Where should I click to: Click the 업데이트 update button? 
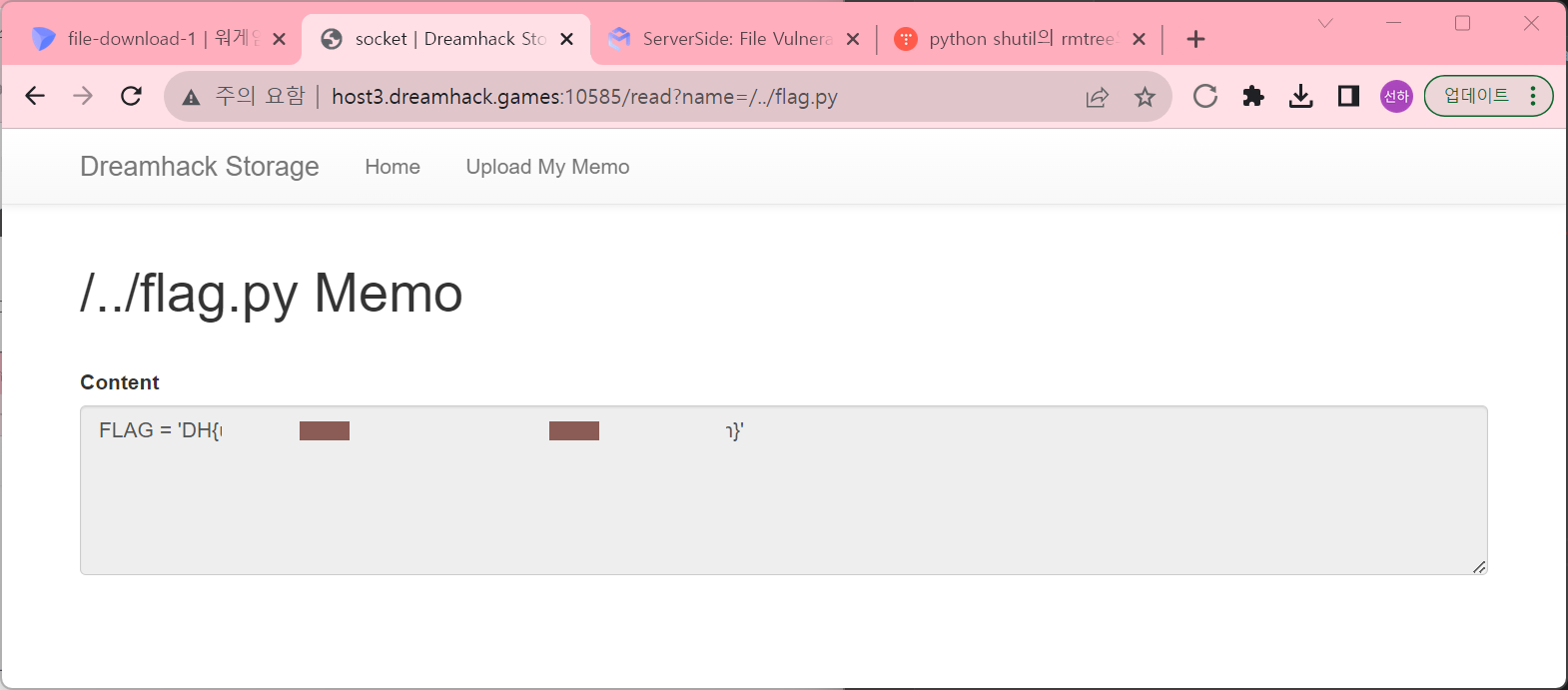pyautogui.click(x=1476, y=96)
